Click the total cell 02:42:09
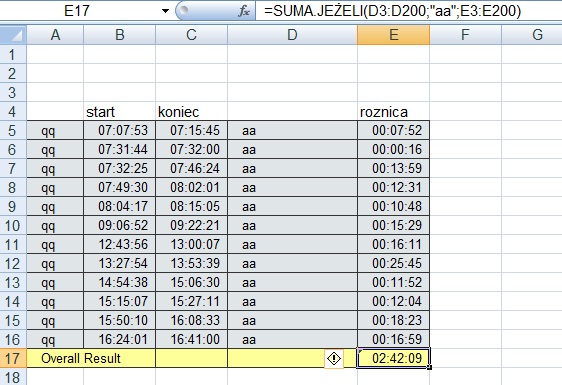The width and height of the screenshot is (562, 385). [394, 358]
